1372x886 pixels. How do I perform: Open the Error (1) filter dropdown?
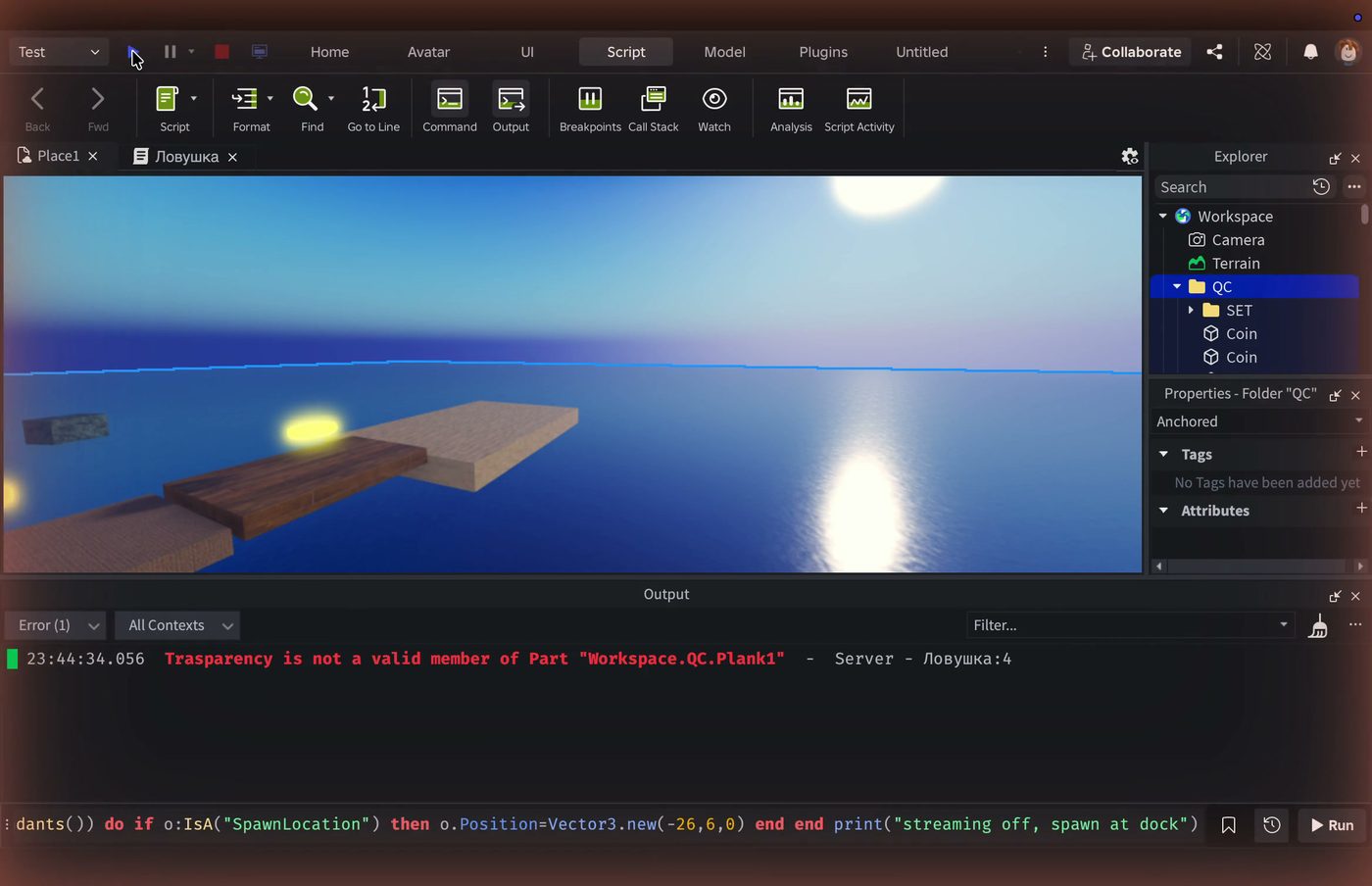coord(58,625)
